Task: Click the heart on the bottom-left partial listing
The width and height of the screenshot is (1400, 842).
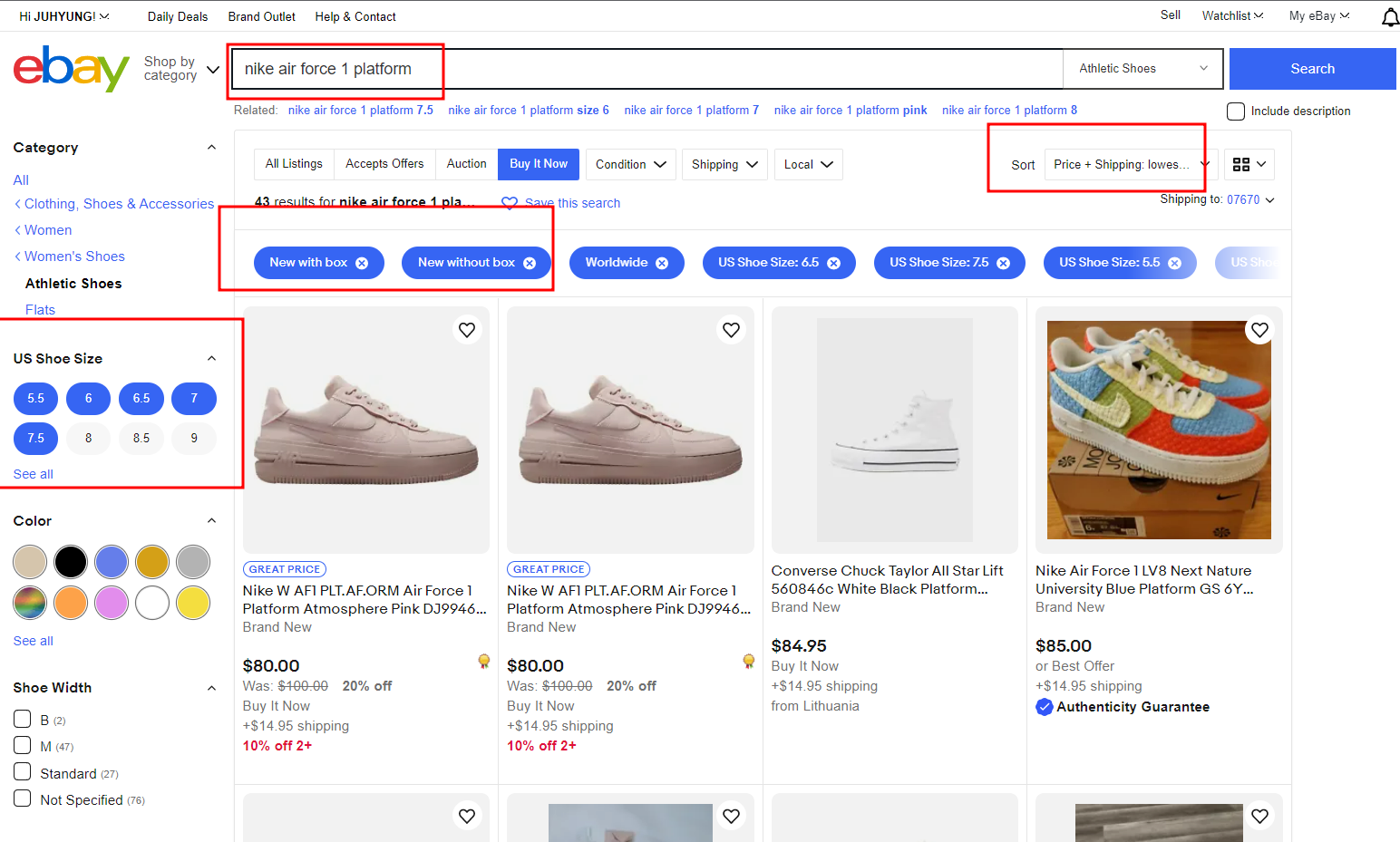Action: pyautogui.click(x=467, y=817)
